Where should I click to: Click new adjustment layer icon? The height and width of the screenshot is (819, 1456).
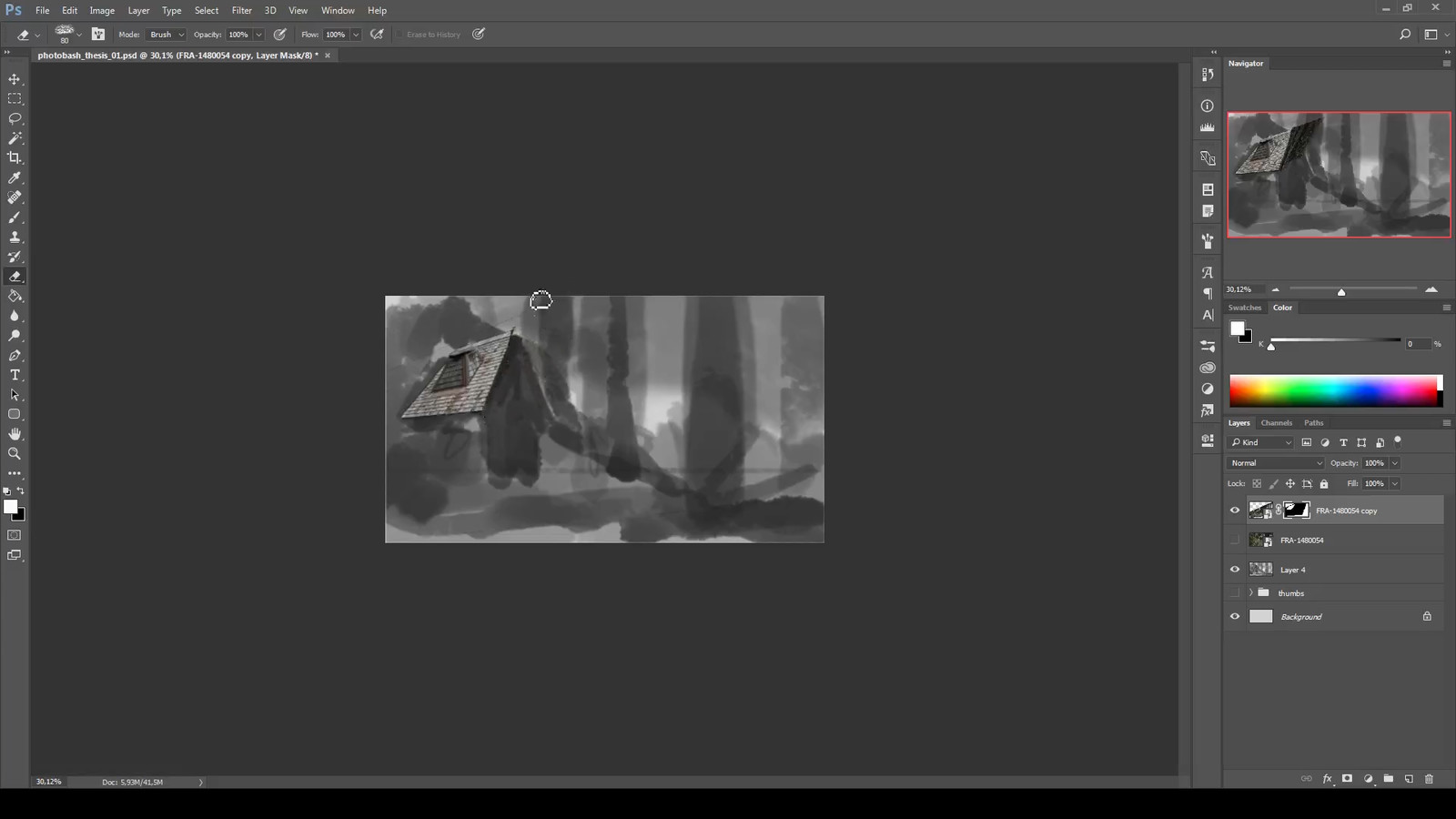pyautogui.click(x=1368, y=779)
